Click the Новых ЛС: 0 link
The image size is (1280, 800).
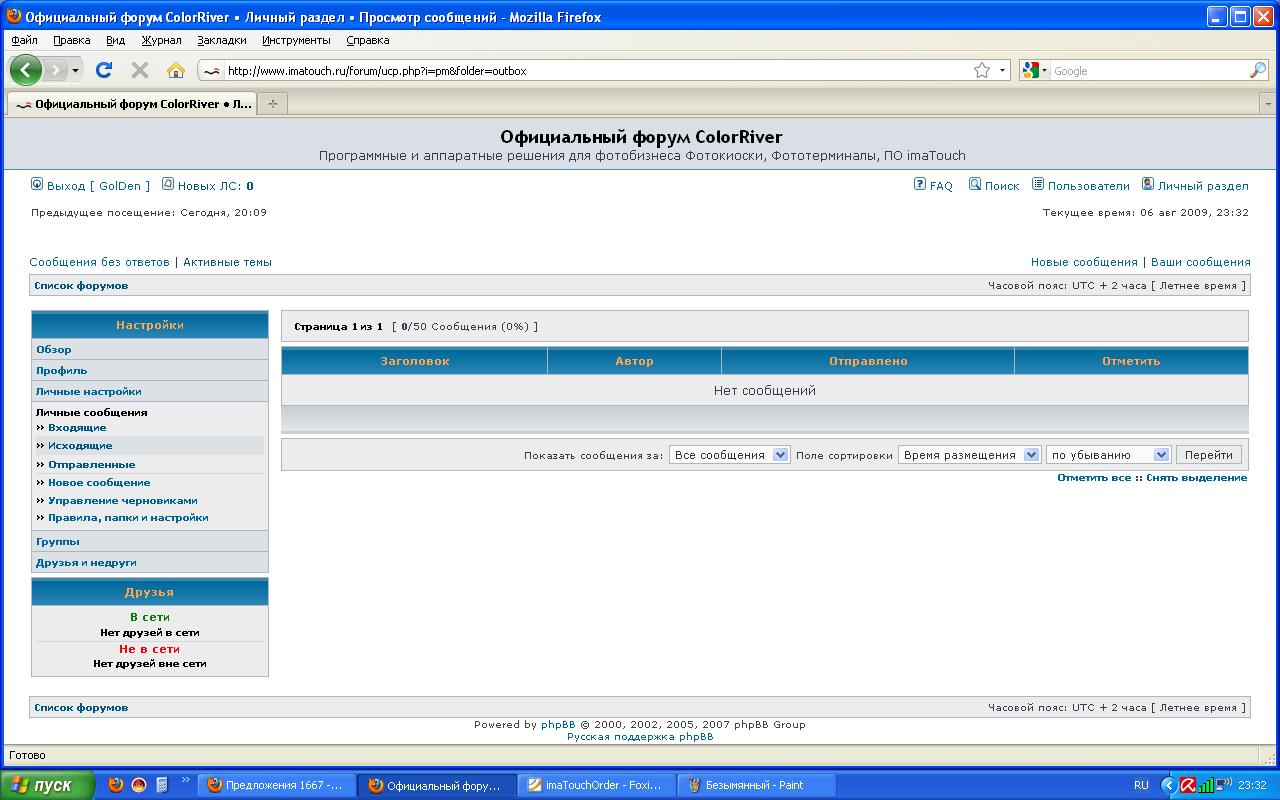point(215,186)
